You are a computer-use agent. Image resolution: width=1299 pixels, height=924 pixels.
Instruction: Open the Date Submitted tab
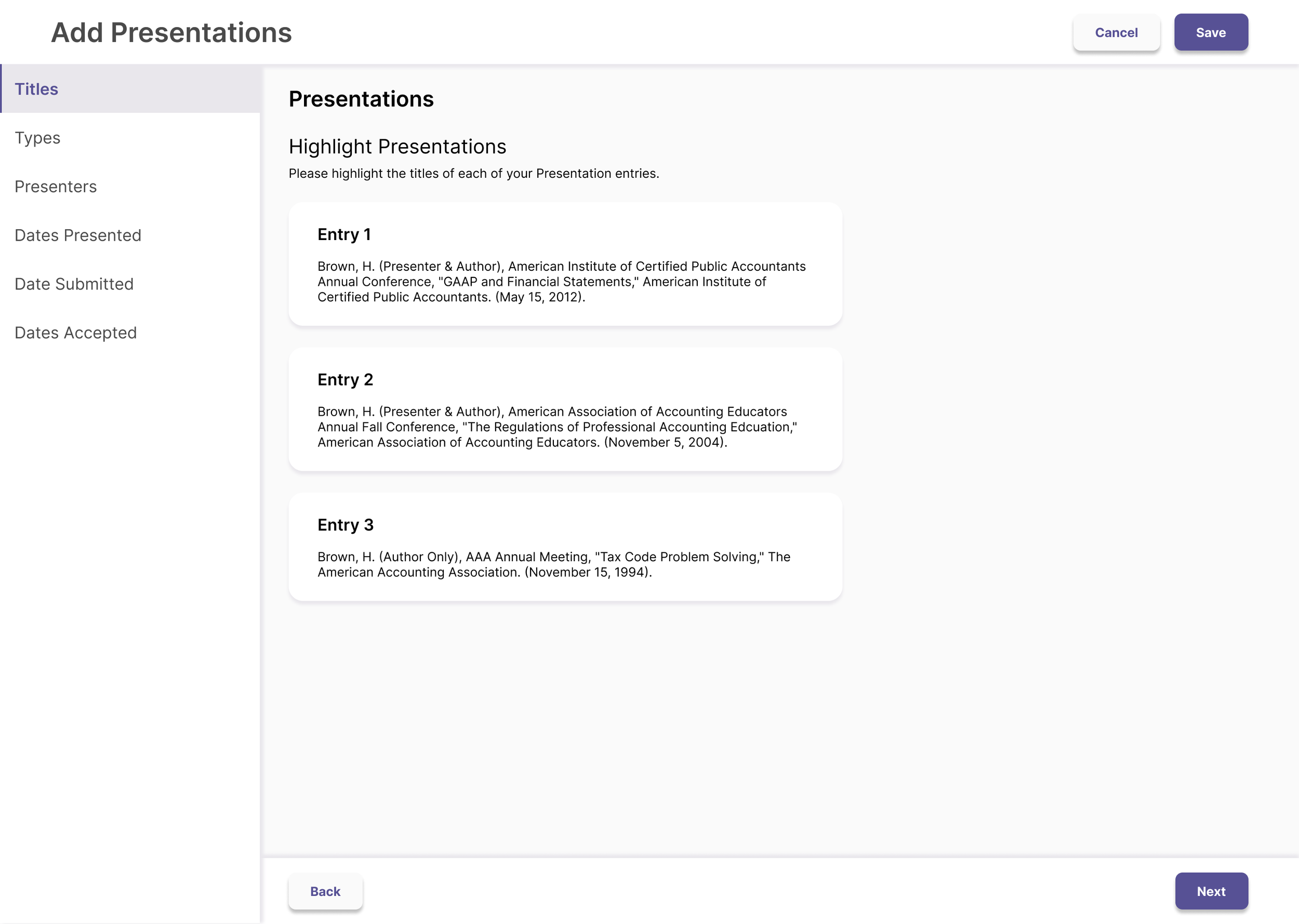pyautogui.click(x=74, y=284)
